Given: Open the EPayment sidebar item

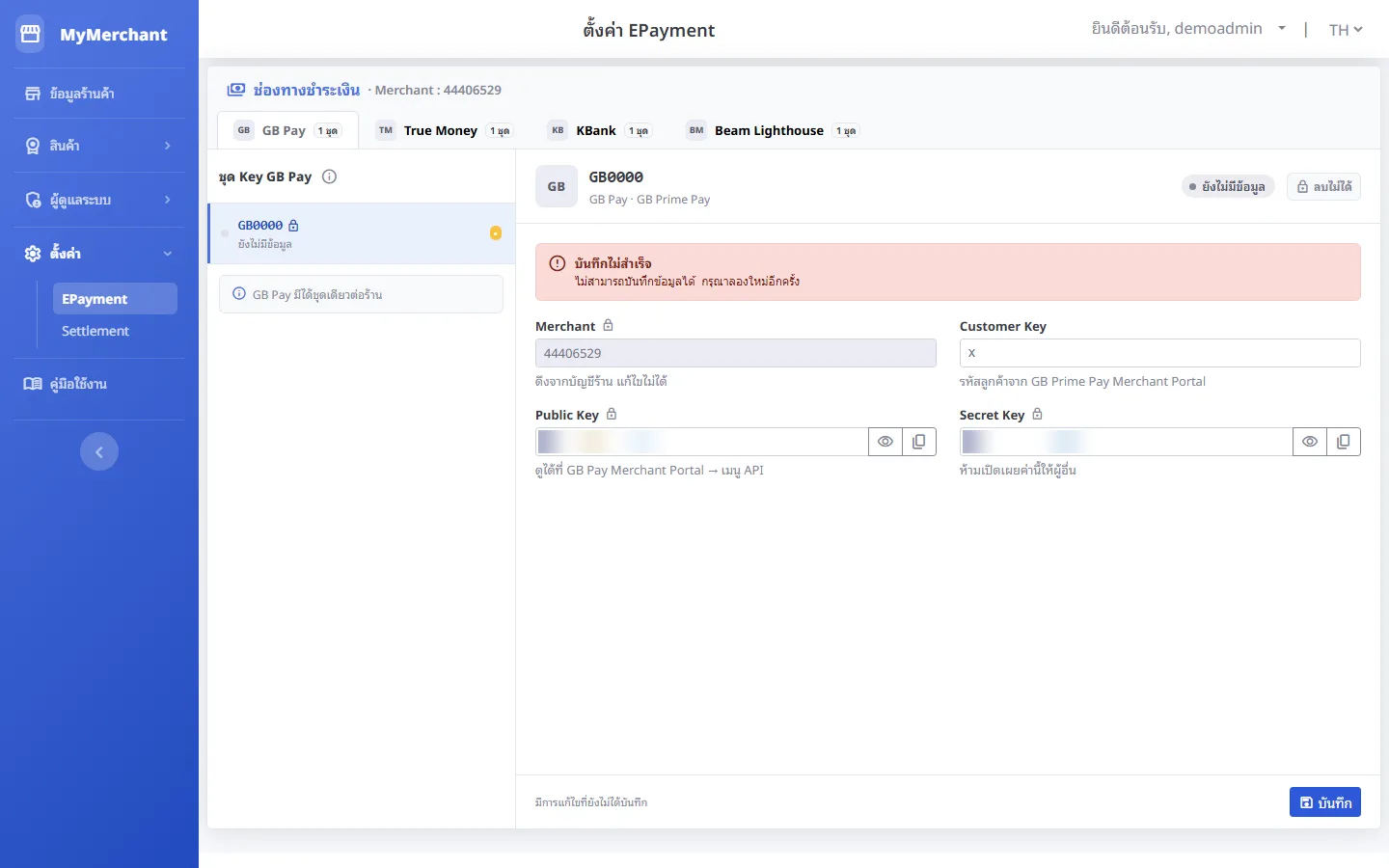Looking at the screenshot, I should click(115, 299).
